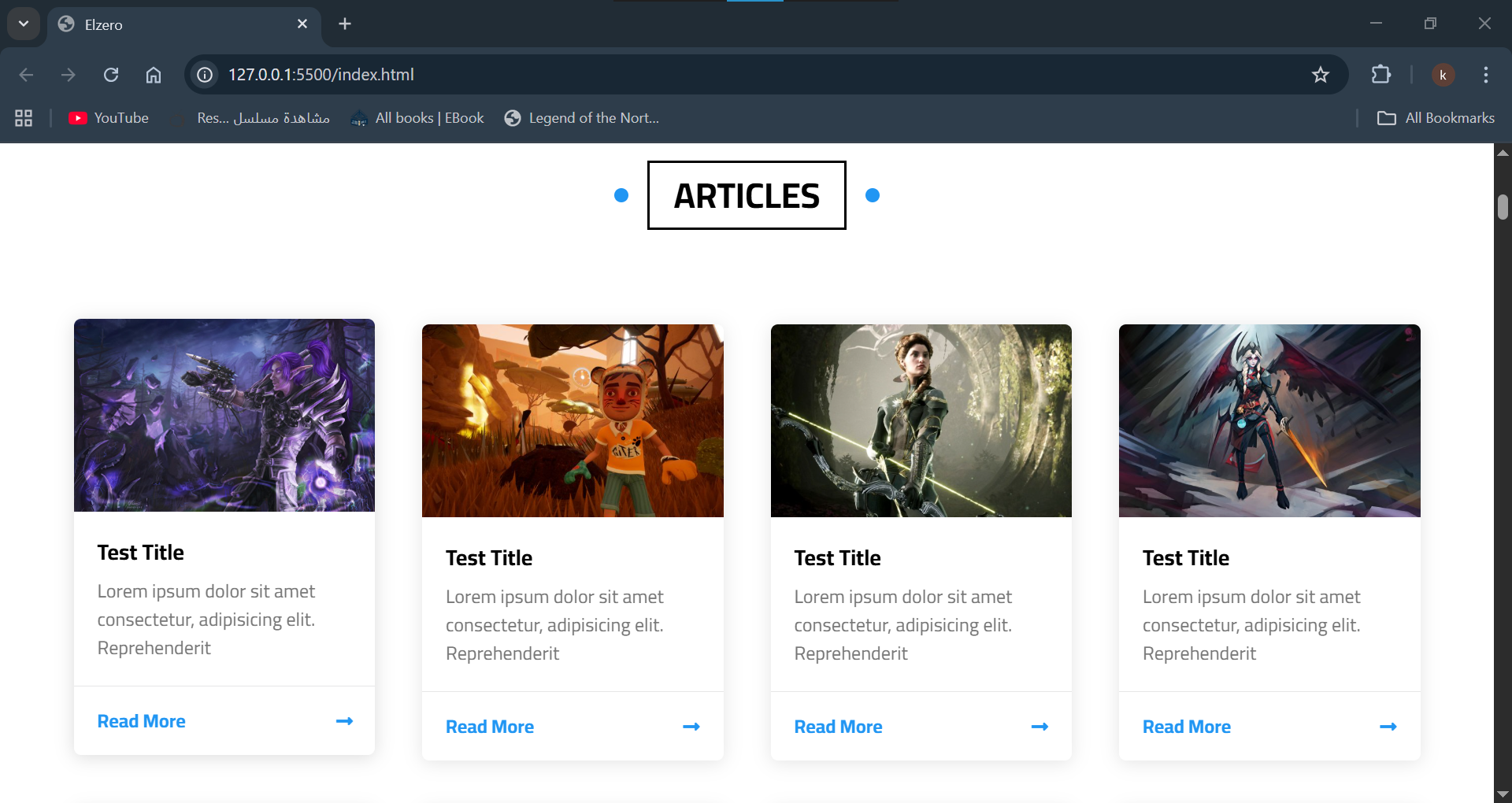Click the arrow icon on the first article card
The height and width of the screenshot is (803, 1512).
point(344,721)
